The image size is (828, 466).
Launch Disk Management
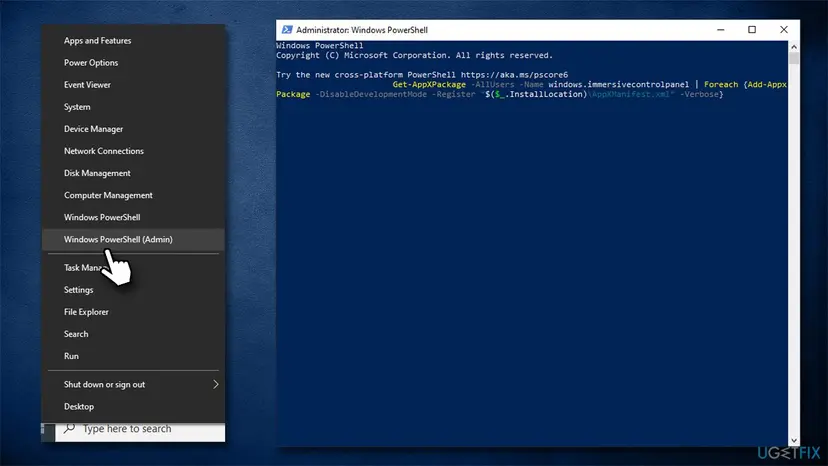point(133,173)
